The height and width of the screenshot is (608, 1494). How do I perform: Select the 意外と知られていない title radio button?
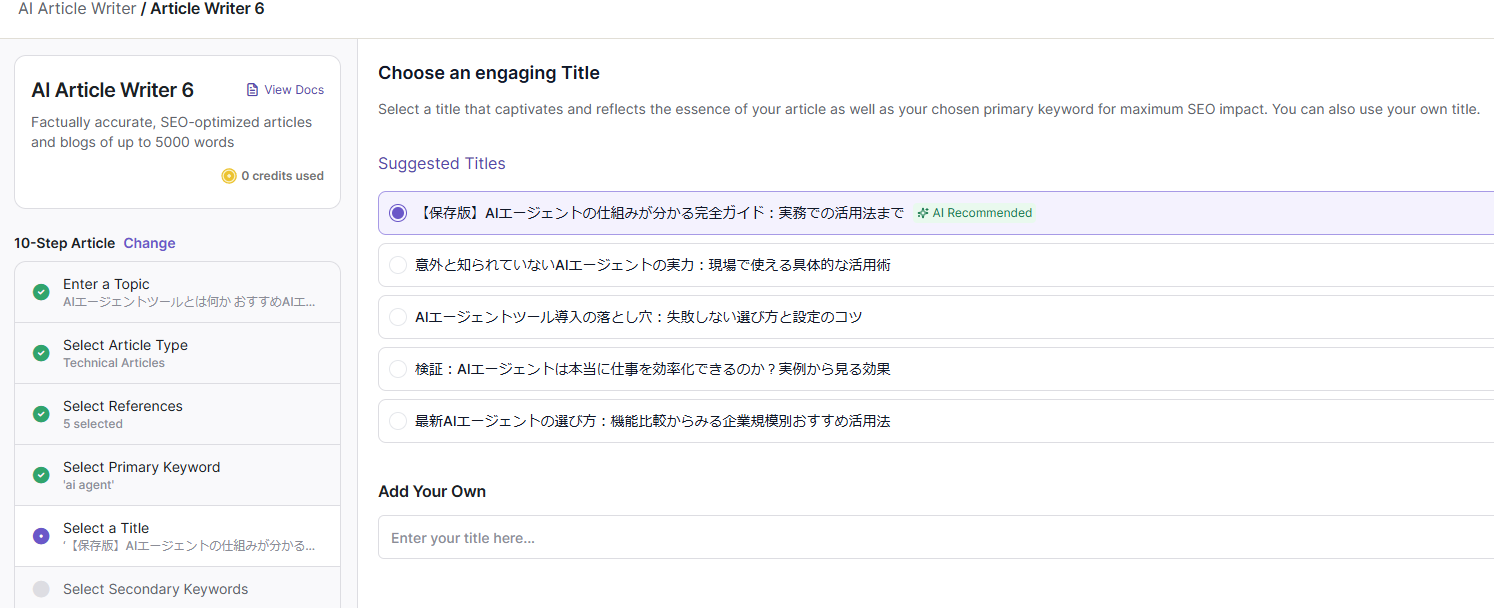tap(398, 265)
